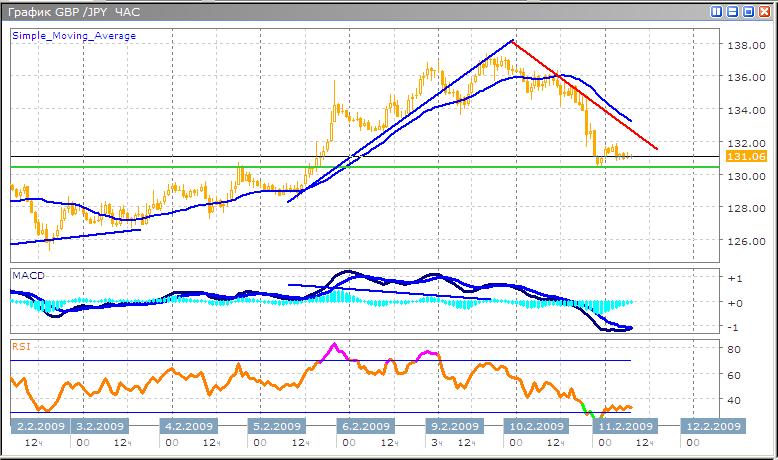Select the 5.2.2009 date marker
This screenshot has height=460, width=778.
[x=277, y=425]
